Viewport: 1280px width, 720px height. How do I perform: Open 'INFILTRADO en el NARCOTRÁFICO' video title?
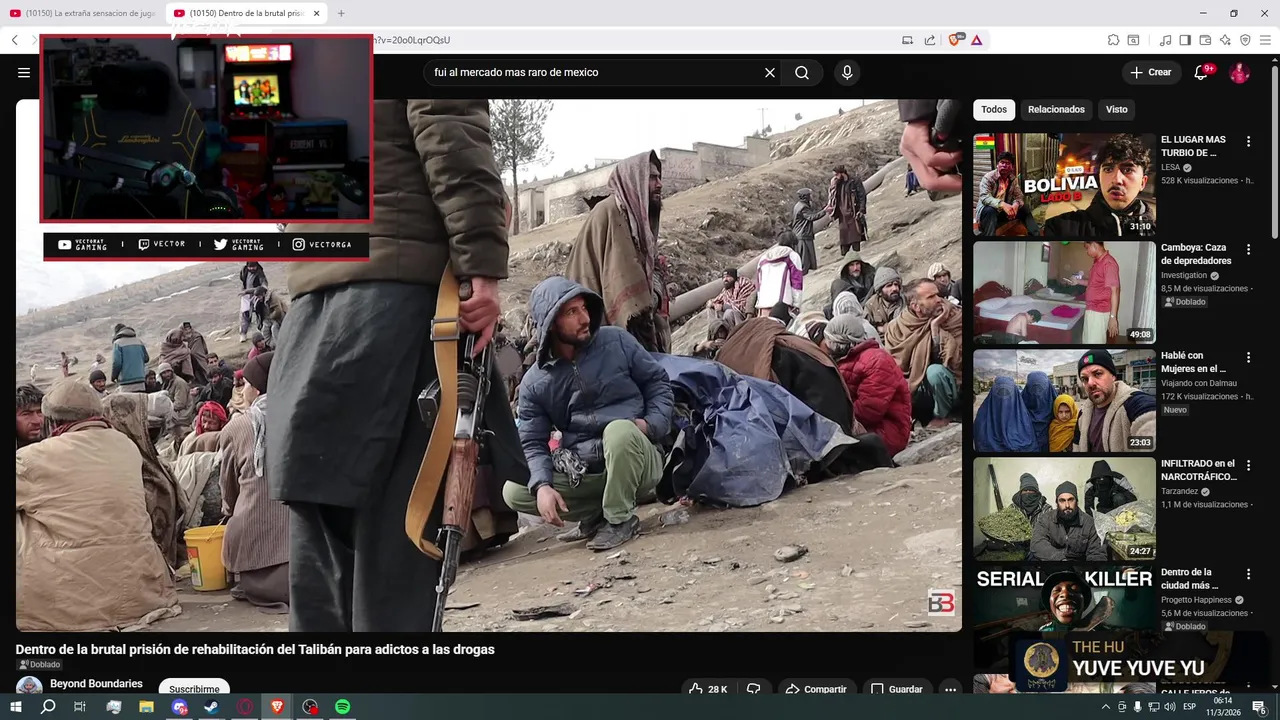tap(1198, 470)
